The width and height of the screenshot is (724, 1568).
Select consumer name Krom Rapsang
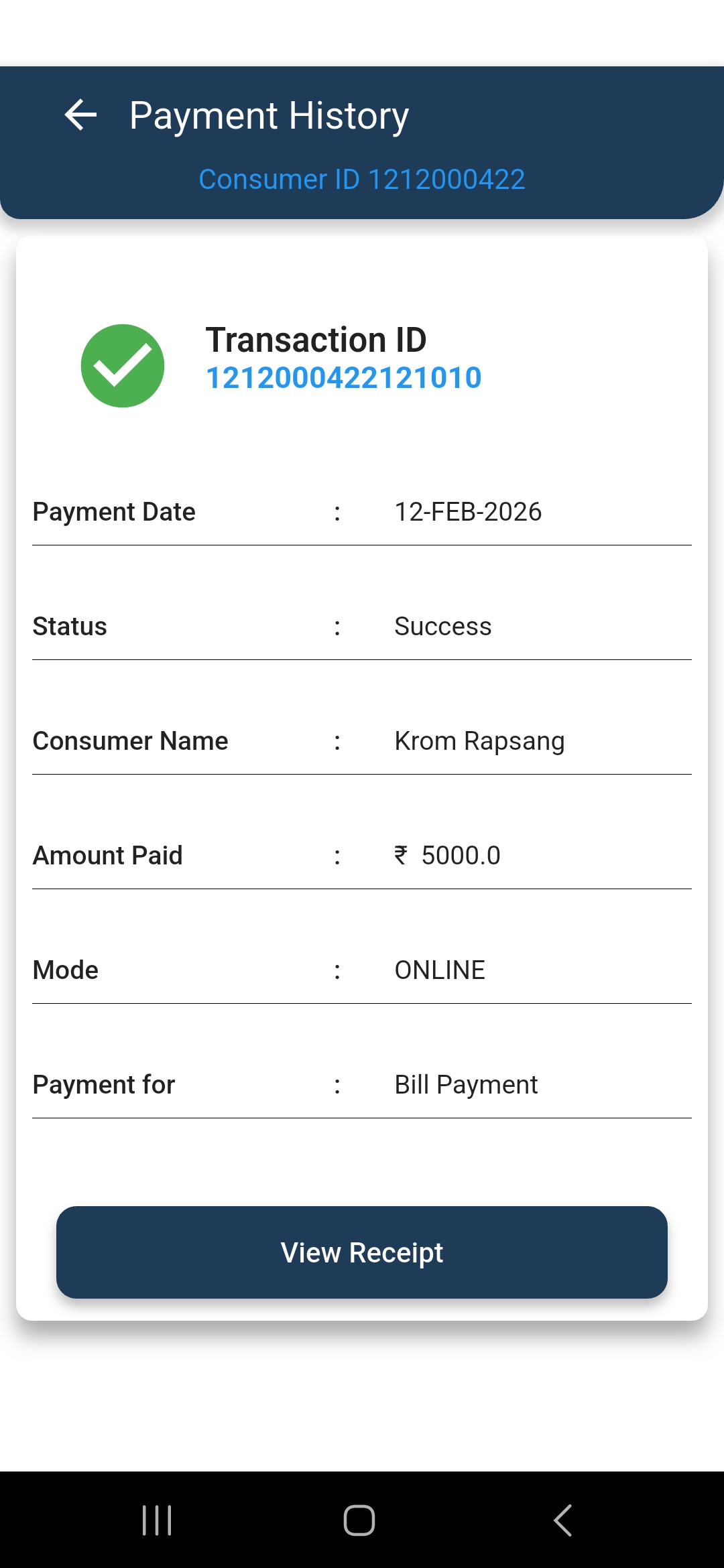(479, 741)
